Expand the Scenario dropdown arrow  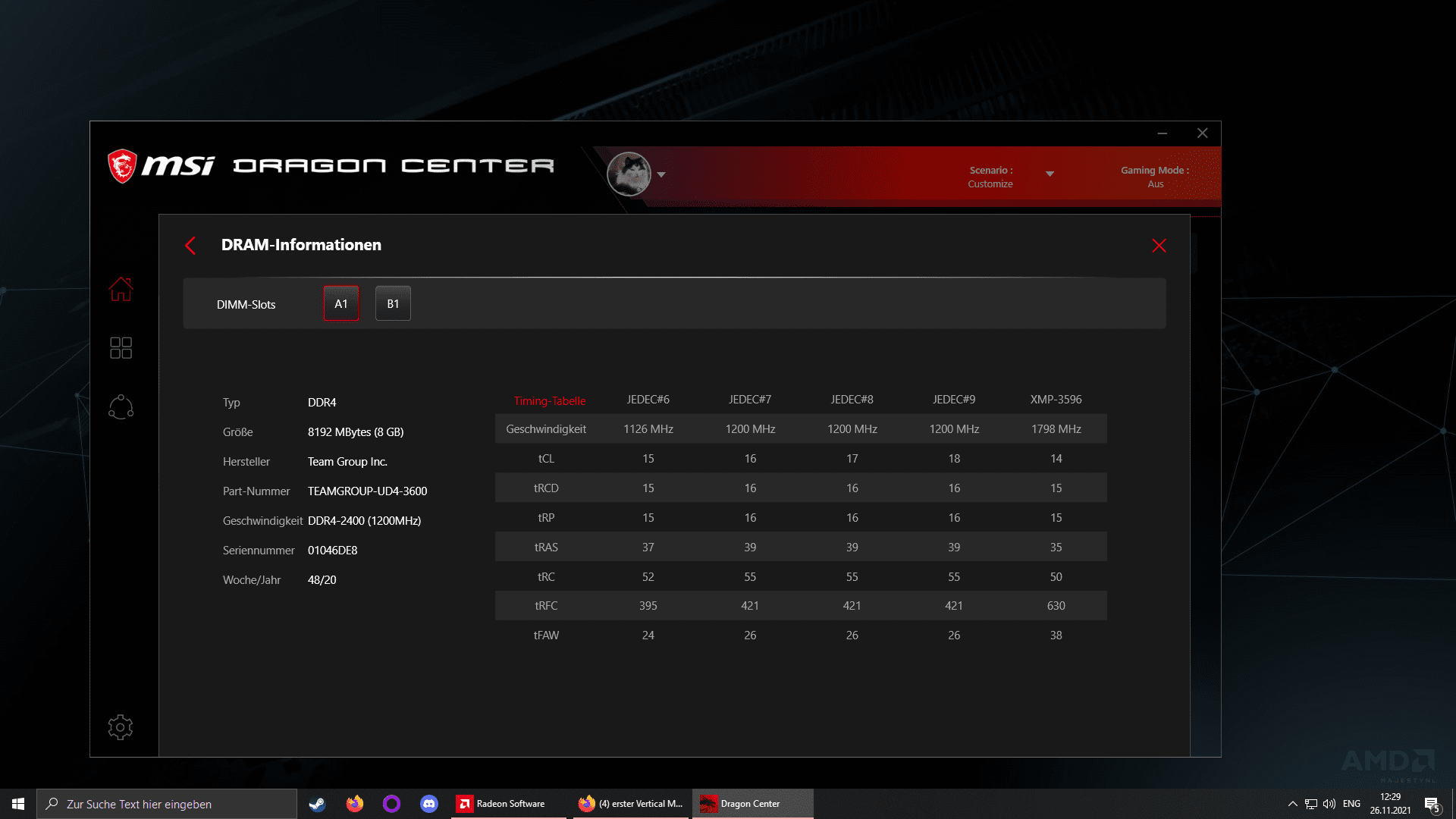[1050, 174]
